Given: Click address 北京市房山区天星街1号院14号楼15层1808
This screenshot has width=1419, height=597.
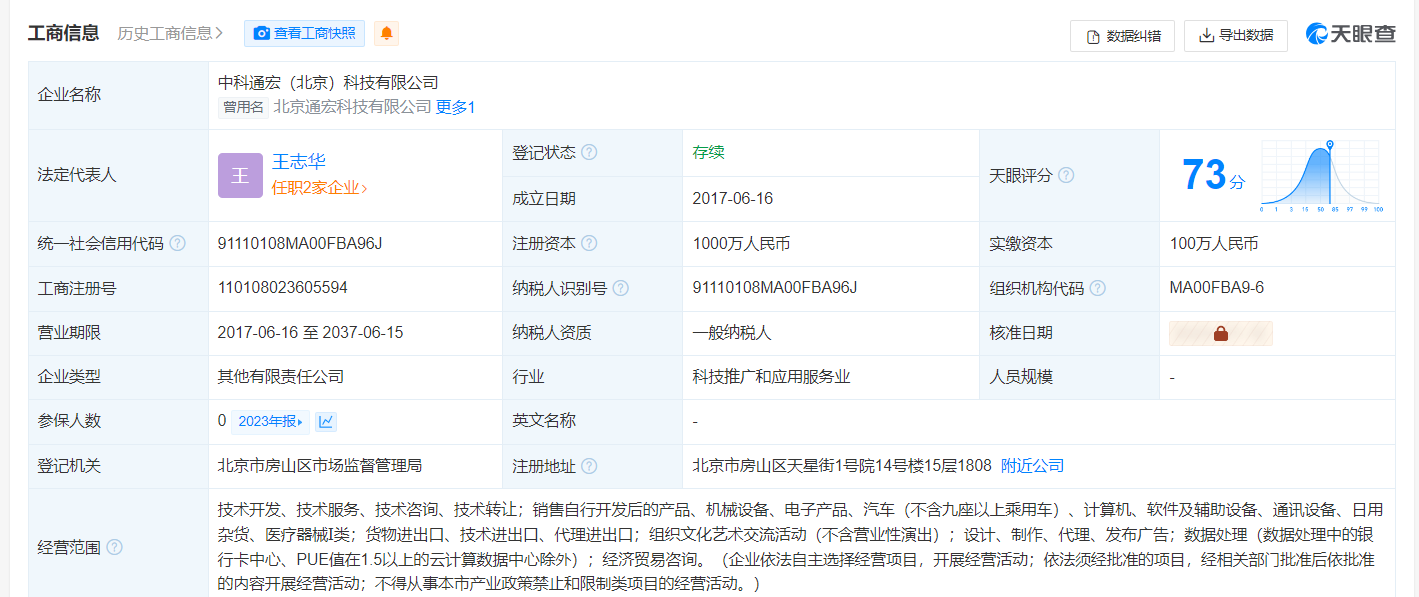Looking at the screenshot, I should (x=842, y=466).
